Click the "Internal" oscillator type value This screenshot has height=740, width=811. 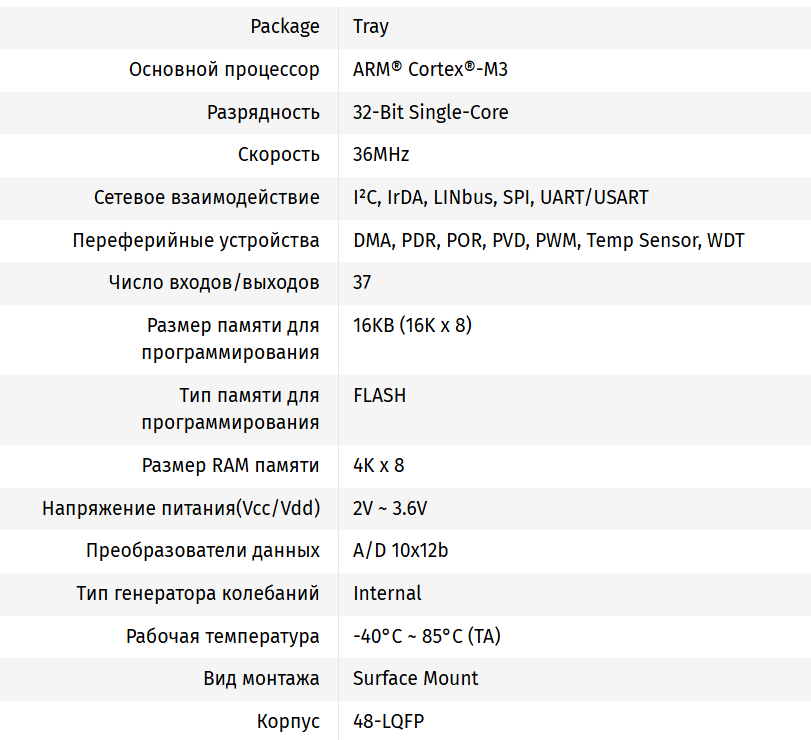click(x=387, y=593)
